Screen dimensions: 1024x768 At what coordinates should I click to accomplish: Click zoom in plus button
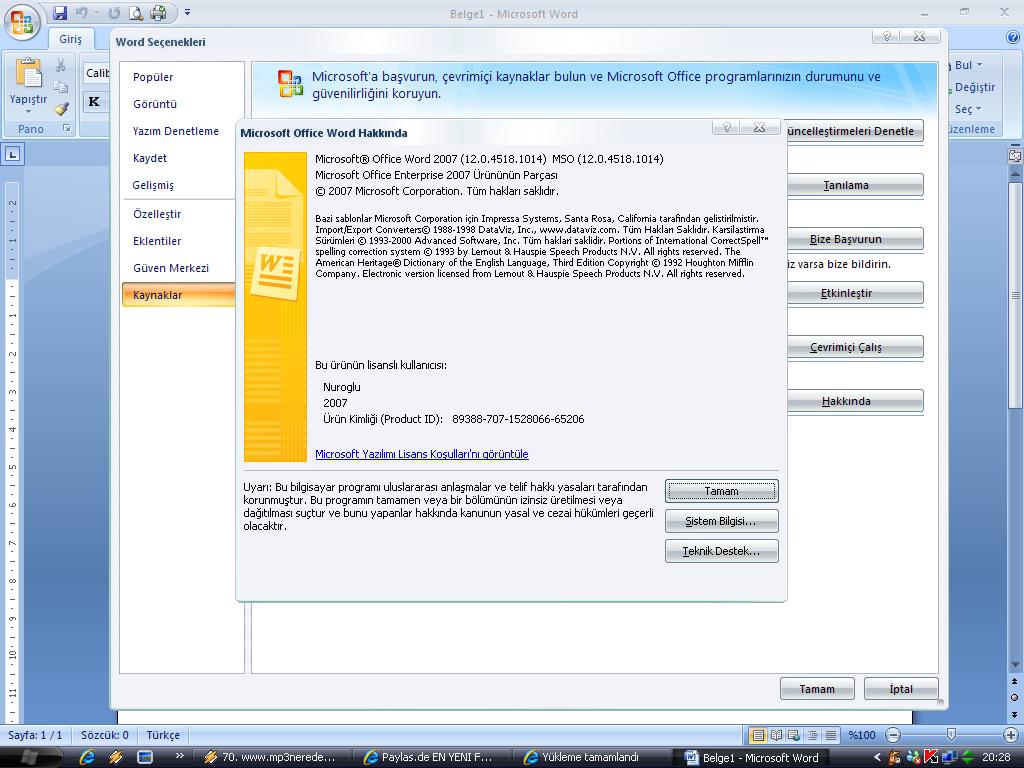click(x=1011, y=735)
